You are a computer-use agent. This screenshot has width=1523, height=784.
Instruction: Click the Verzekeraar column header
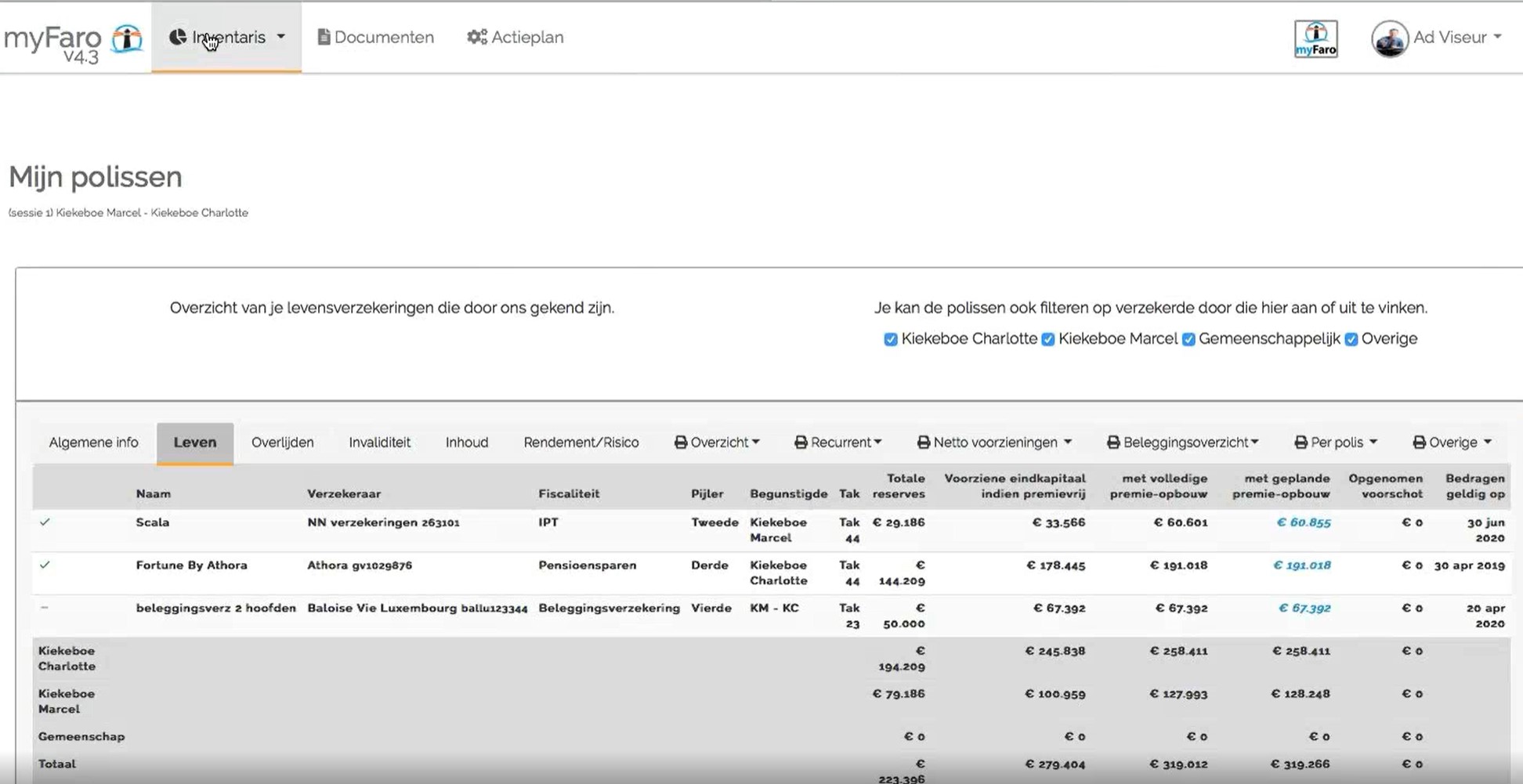click(x=344, y=493)
